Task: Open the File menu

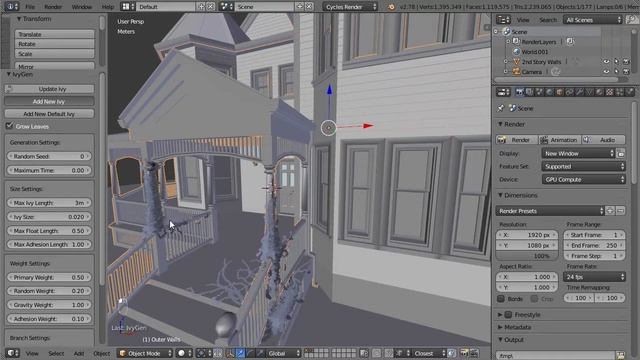Action: coord(30,7)
